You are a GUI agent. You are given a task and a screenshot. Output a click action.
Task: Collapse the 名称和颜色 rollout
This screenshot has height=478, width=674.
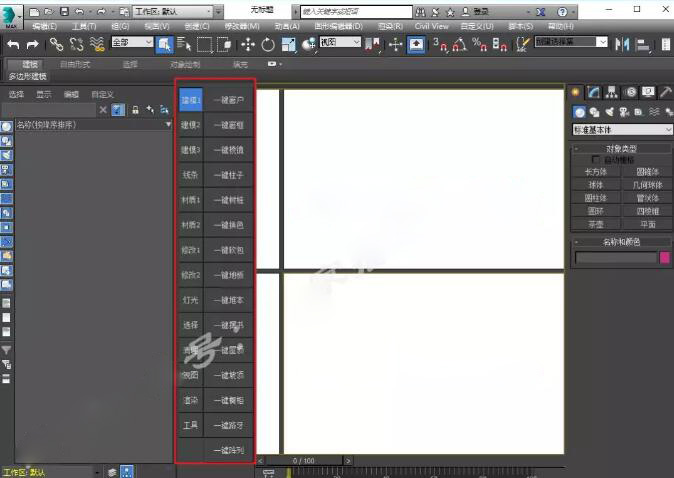tap(622, 242)
